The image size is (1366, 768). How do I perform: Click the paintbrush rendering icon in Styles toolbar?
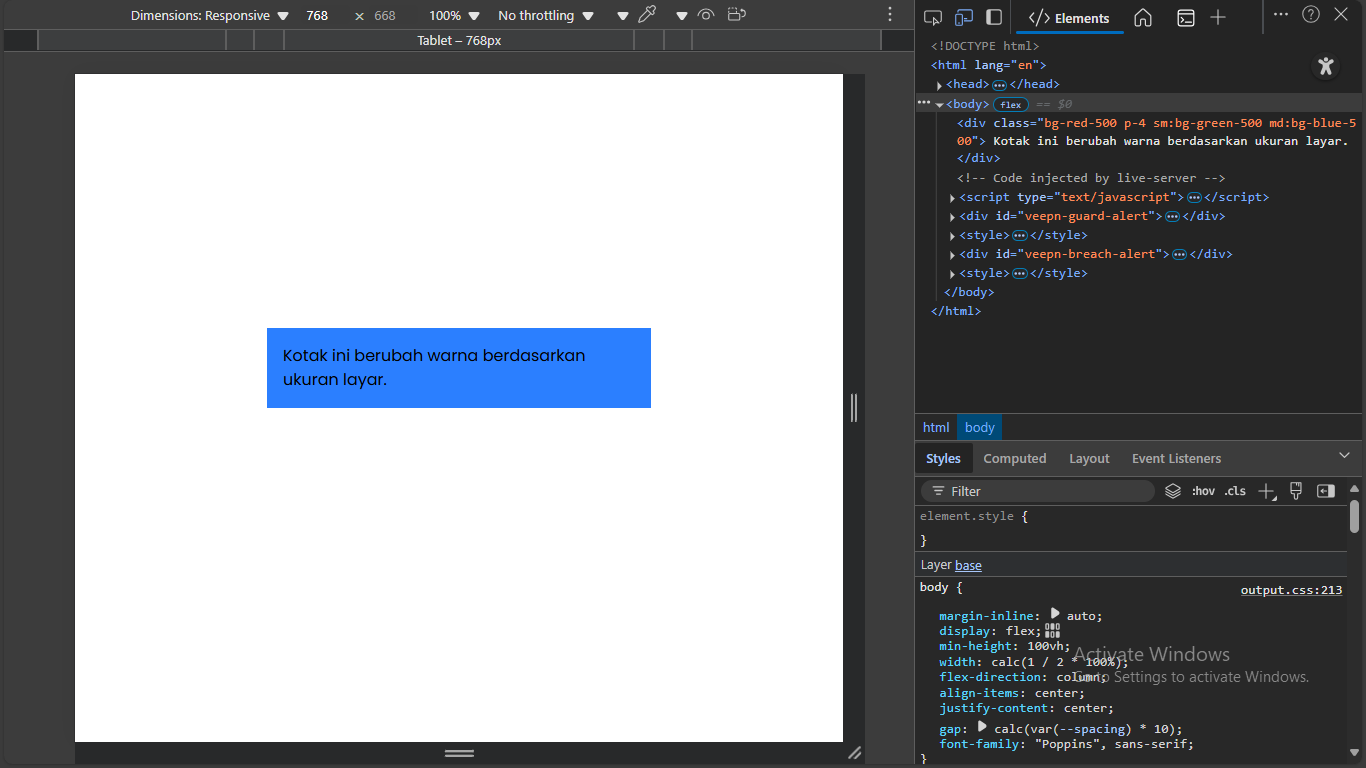coord(1296,491)
